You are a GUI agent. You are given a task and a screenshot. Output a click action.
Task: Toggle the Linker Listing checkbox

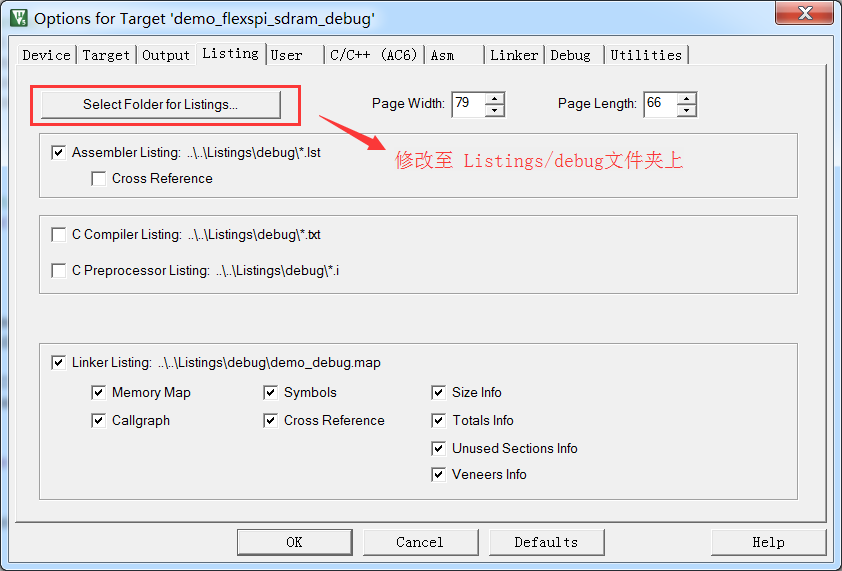59,363
